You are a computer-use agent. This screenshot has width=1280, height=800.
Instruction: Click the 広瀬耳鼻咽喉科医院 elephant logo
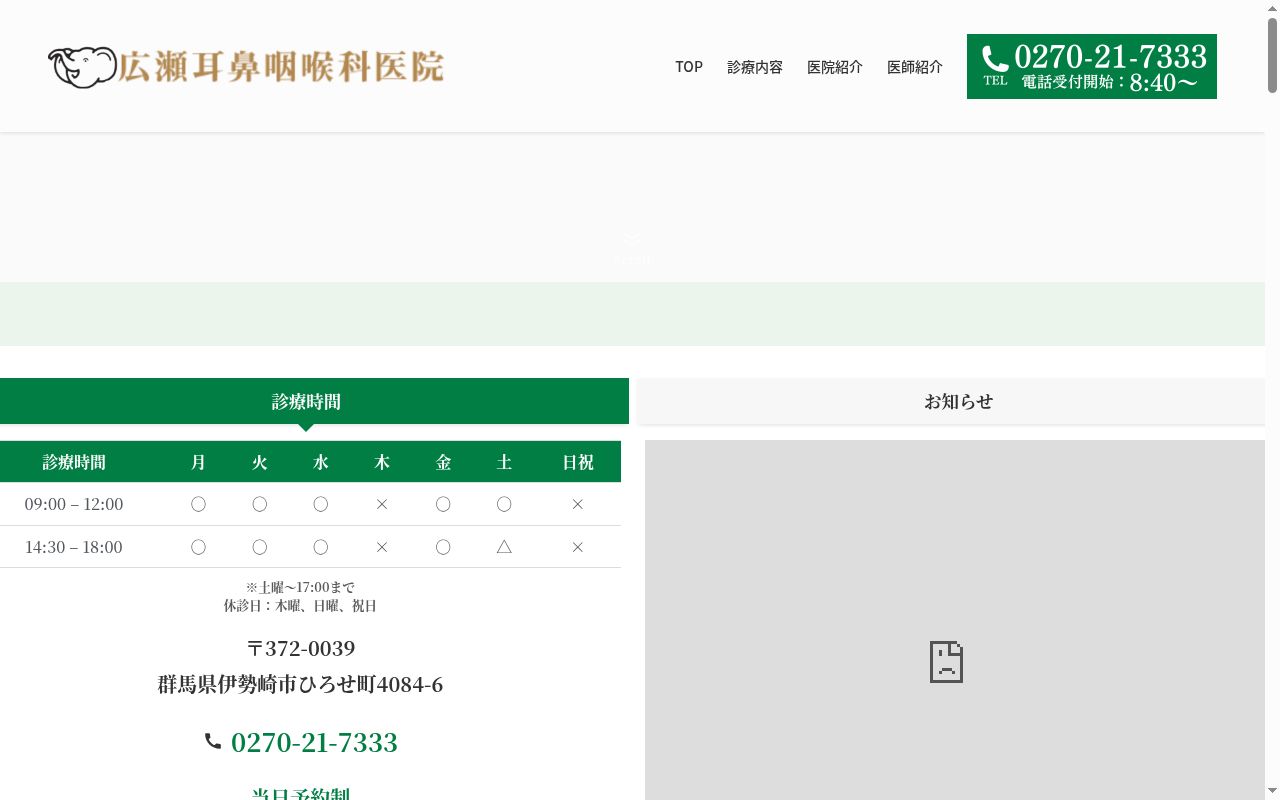coord(246,67)
